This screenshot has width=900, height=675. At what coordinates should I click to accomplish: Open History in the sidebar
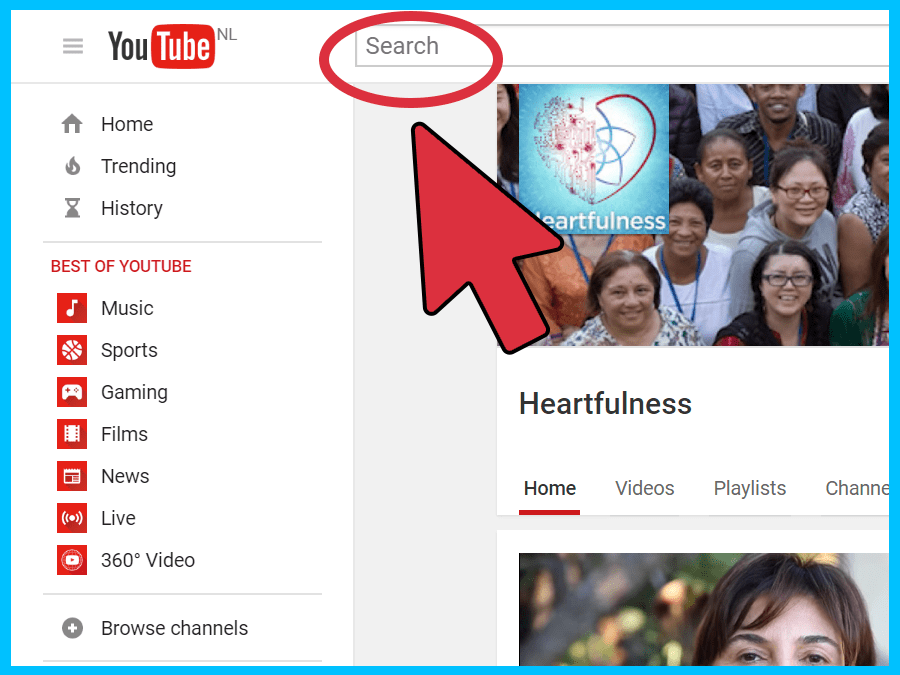131,208
